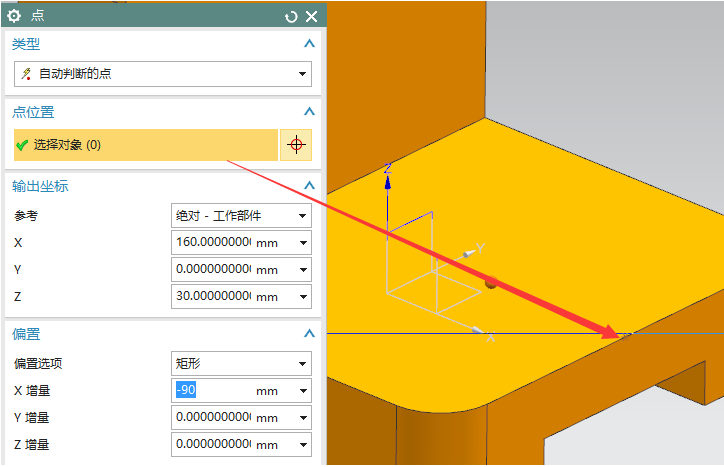Click the orange origin point sphere

coord(490,284)
